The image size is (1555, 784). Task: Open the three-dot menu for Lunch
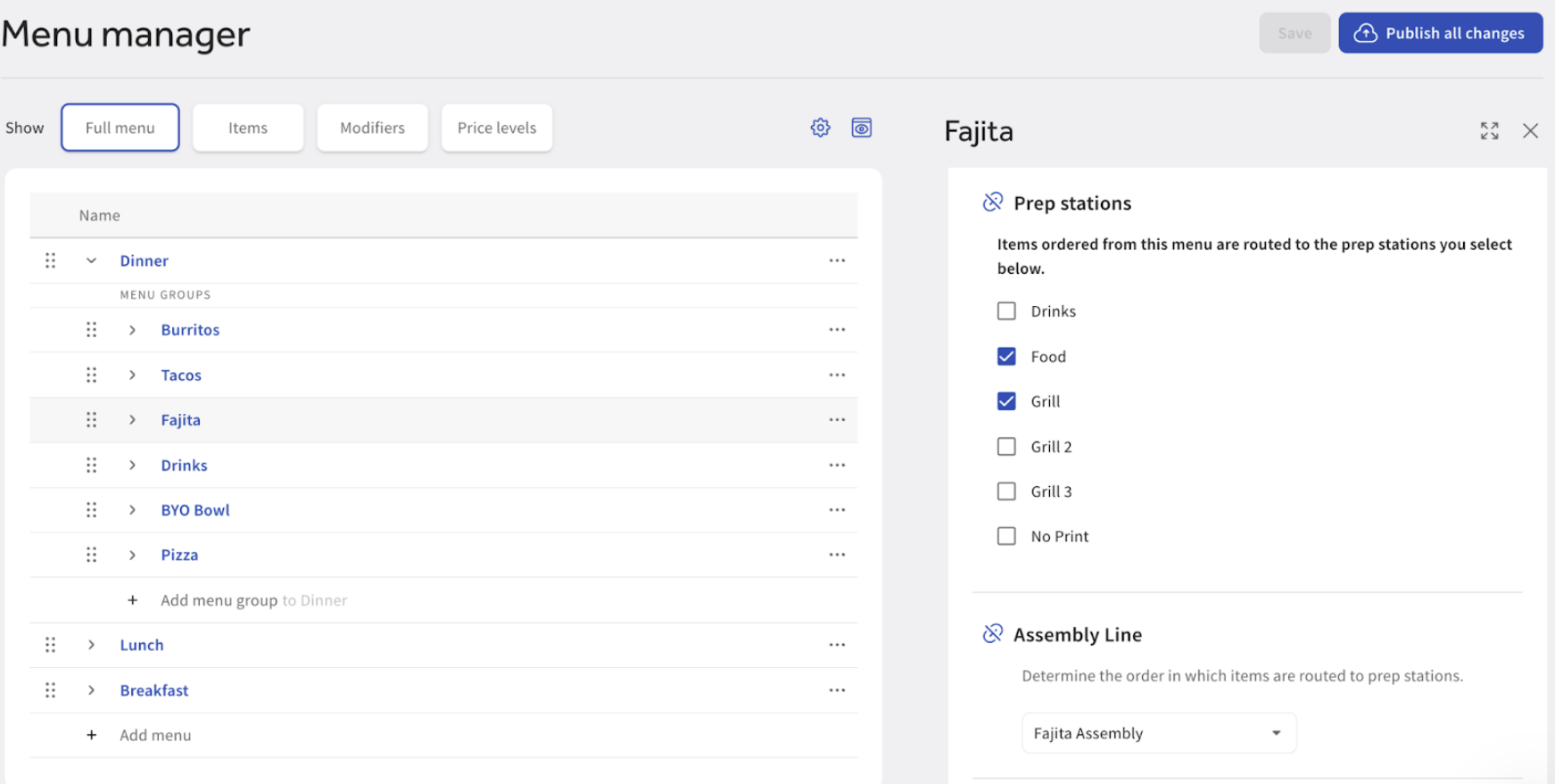[836, 645]
